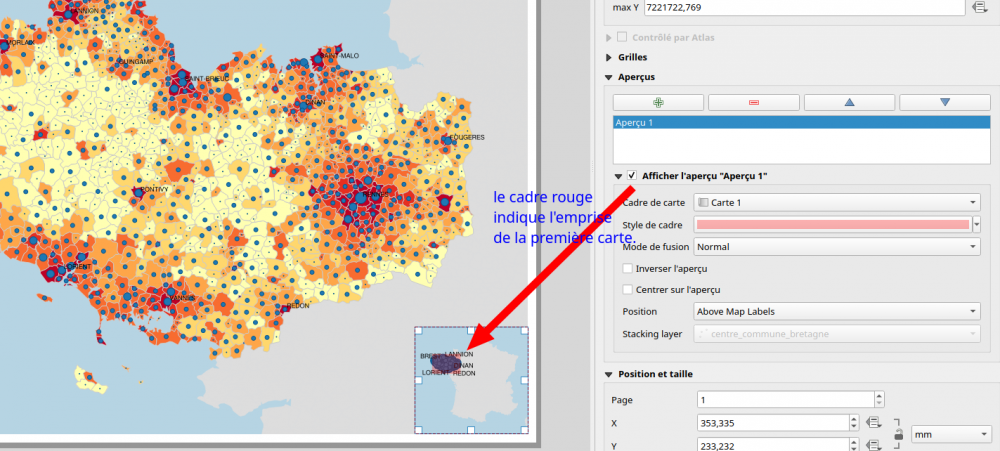Click data-defined override icon next to X field

[875, 423]
